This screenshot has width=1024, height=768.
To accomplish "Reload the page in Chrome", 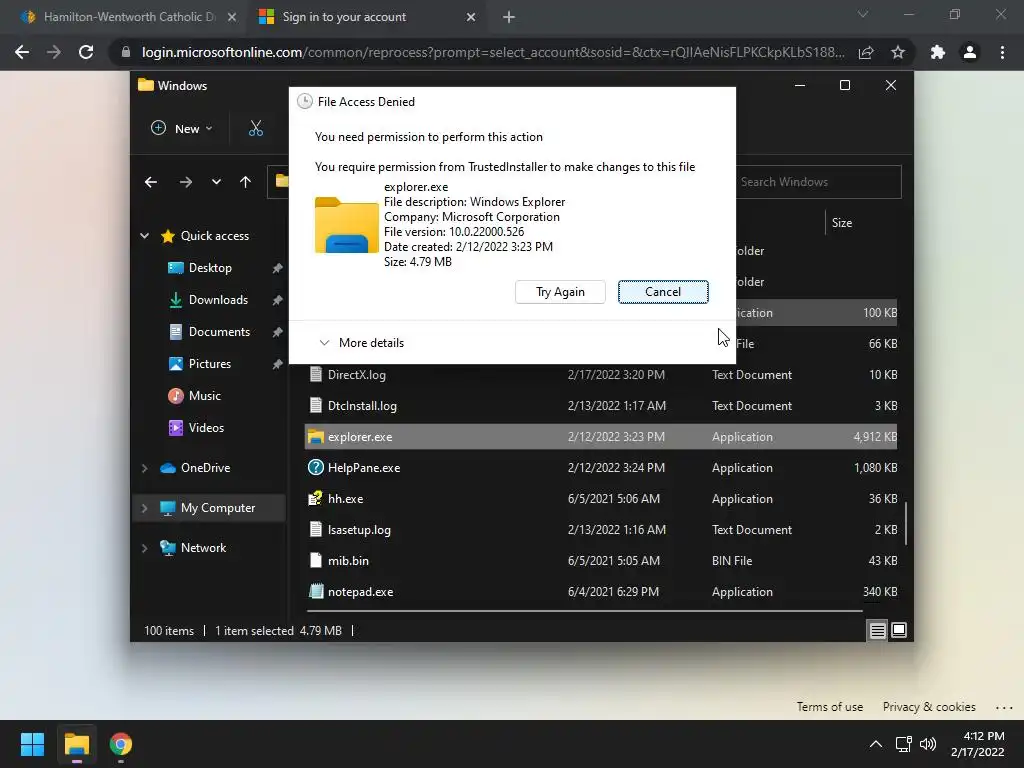I will point(86,52).
